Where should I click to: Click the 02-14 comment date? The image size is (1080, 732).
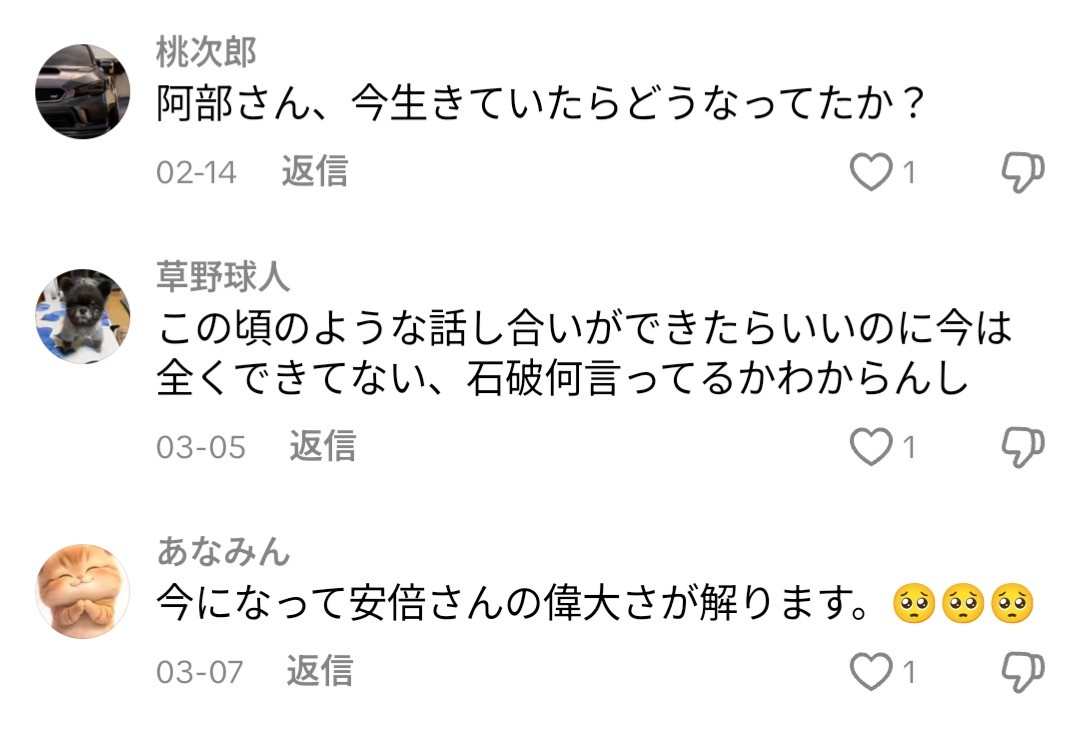(196, 173)
